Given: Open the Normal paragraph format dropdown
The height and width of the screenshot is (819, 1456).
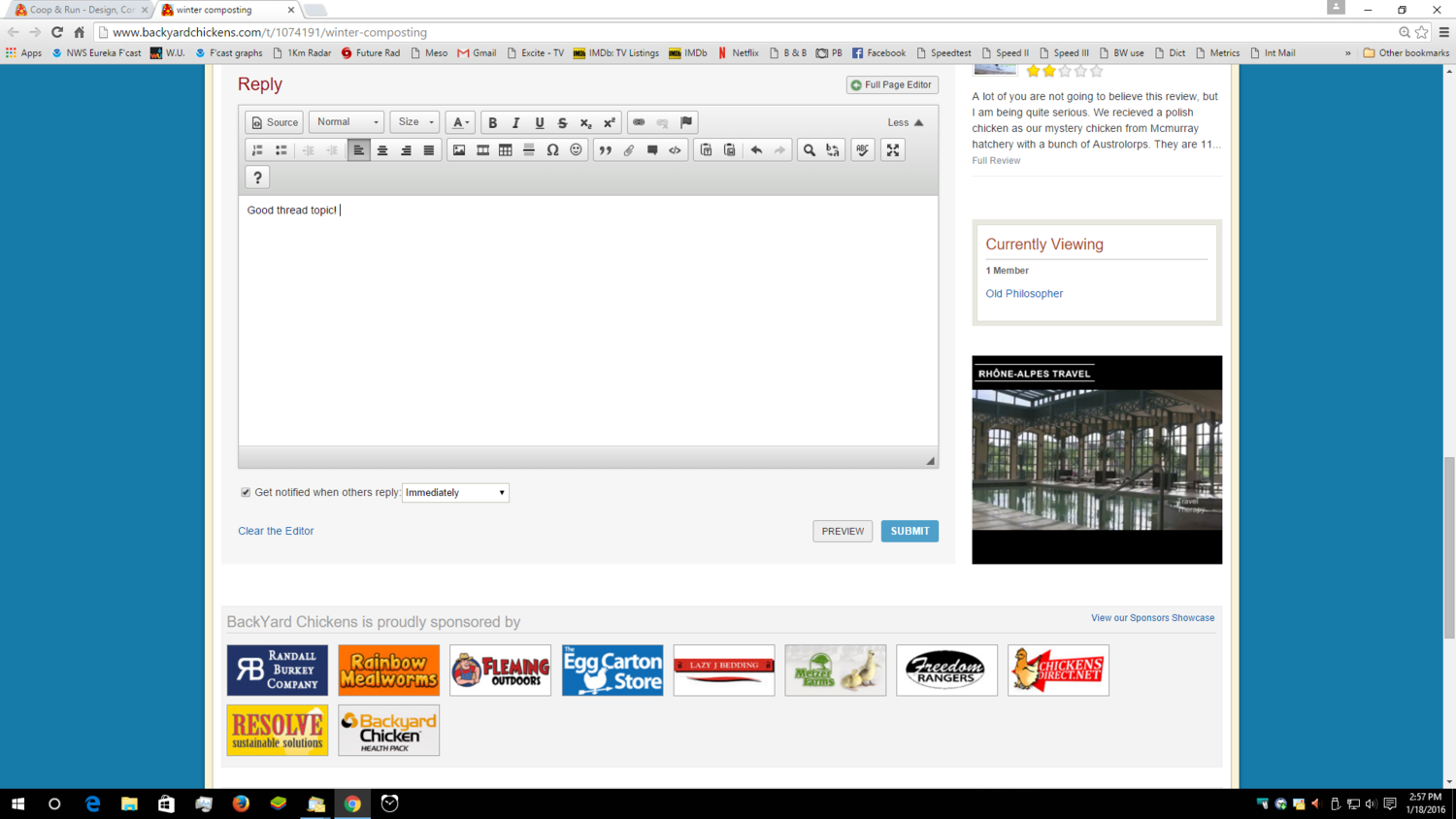Looking at the screenshot, I should [x=347, y=122].
